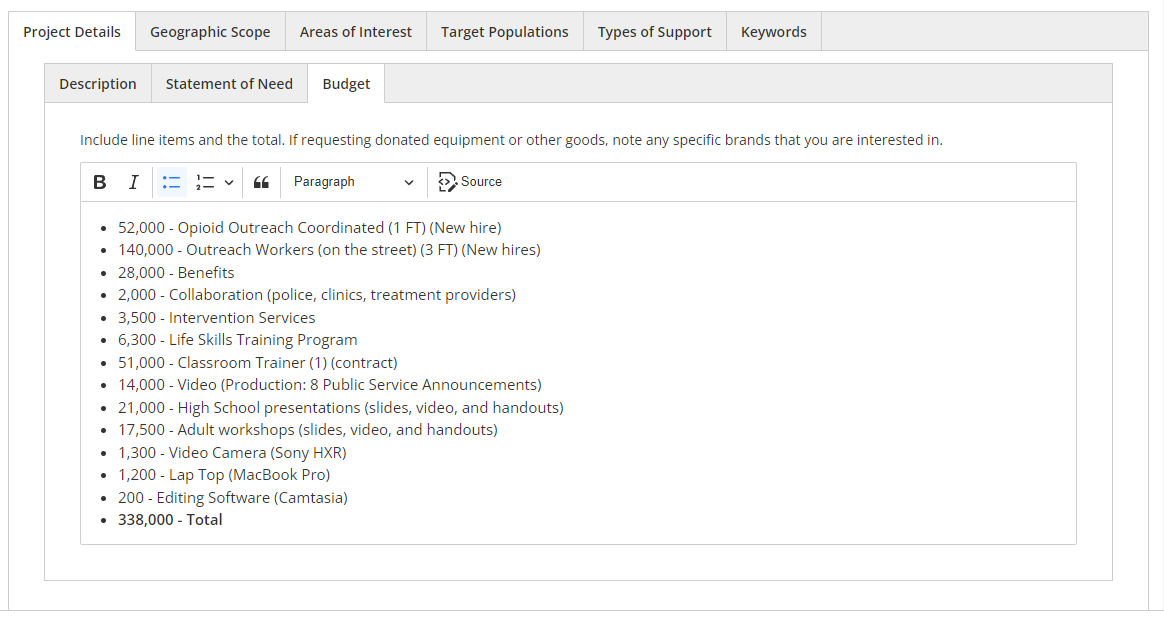Image resolution: width=1164 pixels, height=619 pixels.
Task: Click the Editing Software (Camtasia) line
Action: (x=232, y=498)
